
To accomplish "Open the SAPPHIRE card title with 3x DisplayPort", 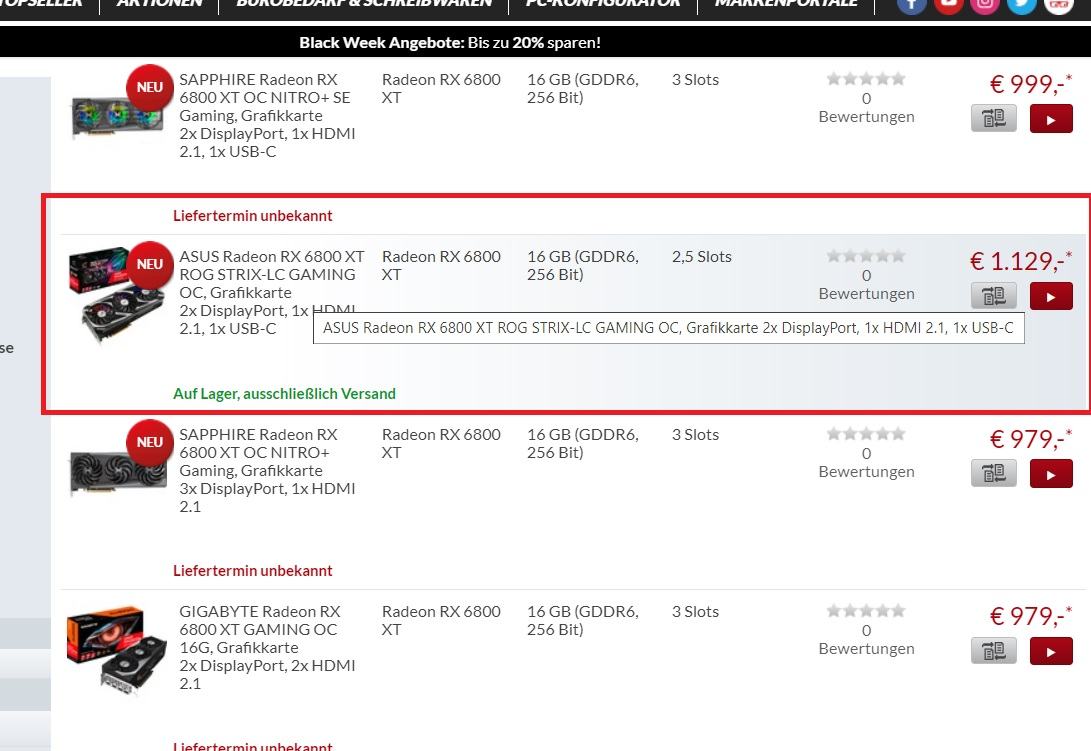I will pyautogui.click(x=267, y=471).
